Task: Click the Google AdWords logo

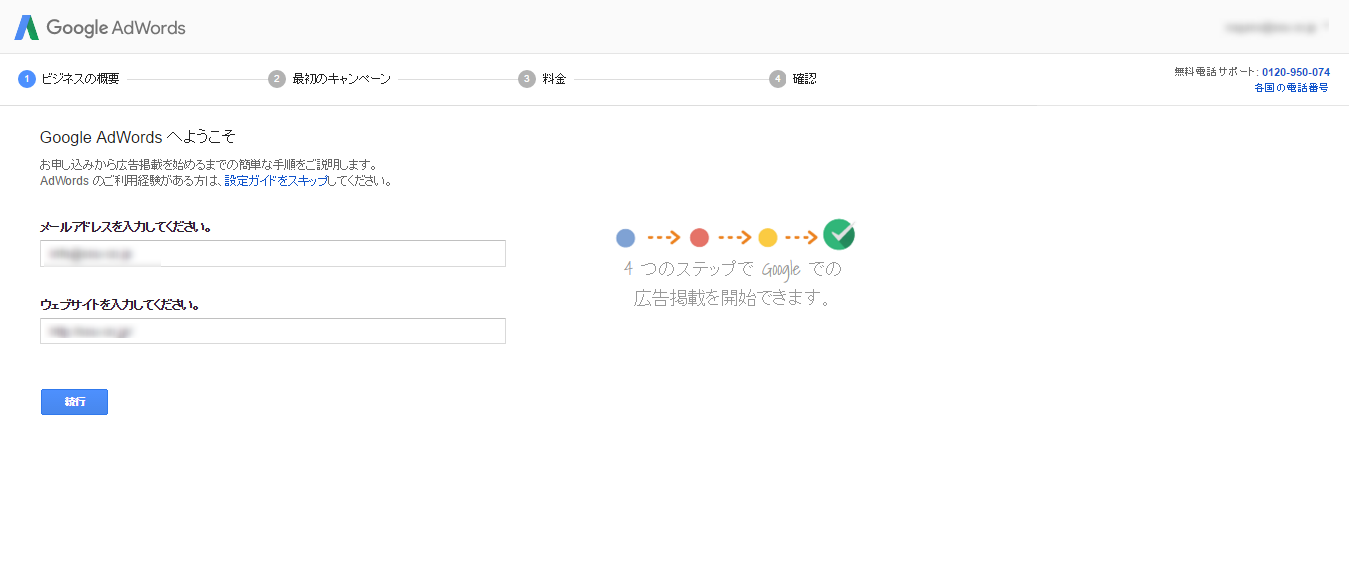Action: (100, 28)
